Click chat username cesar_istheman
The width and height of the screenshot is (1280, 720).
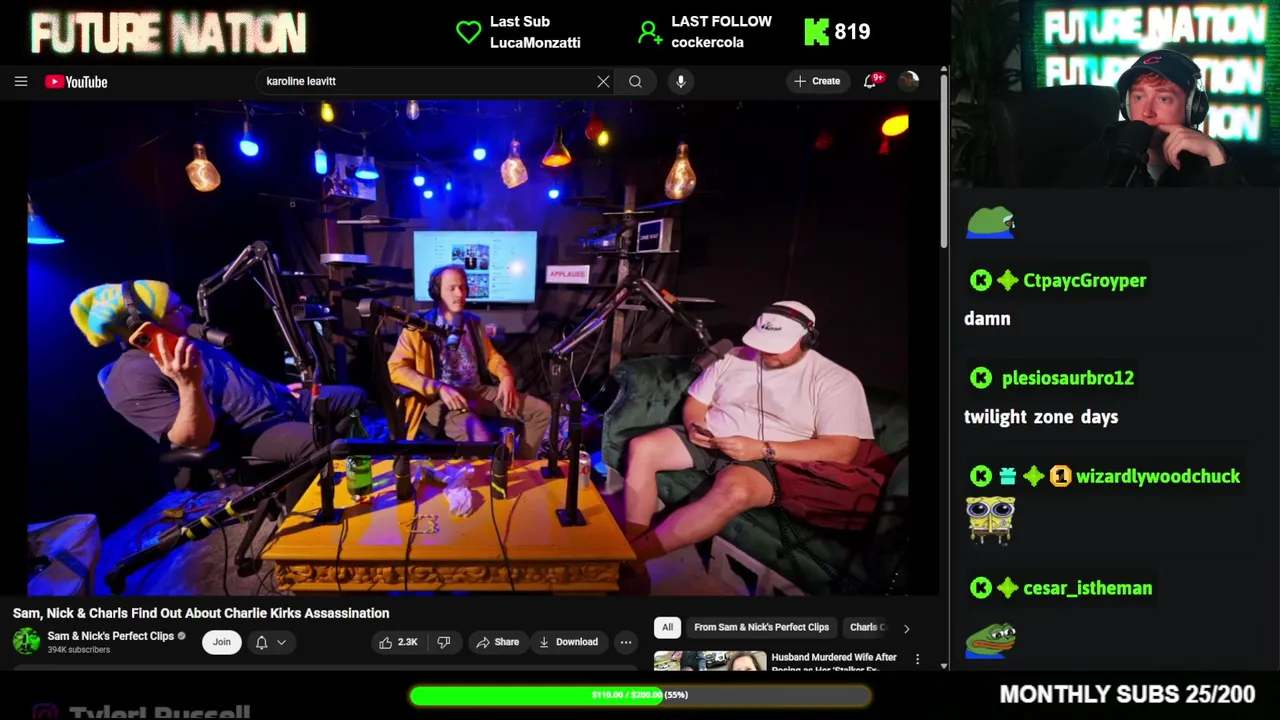(x=1088, y=589)
